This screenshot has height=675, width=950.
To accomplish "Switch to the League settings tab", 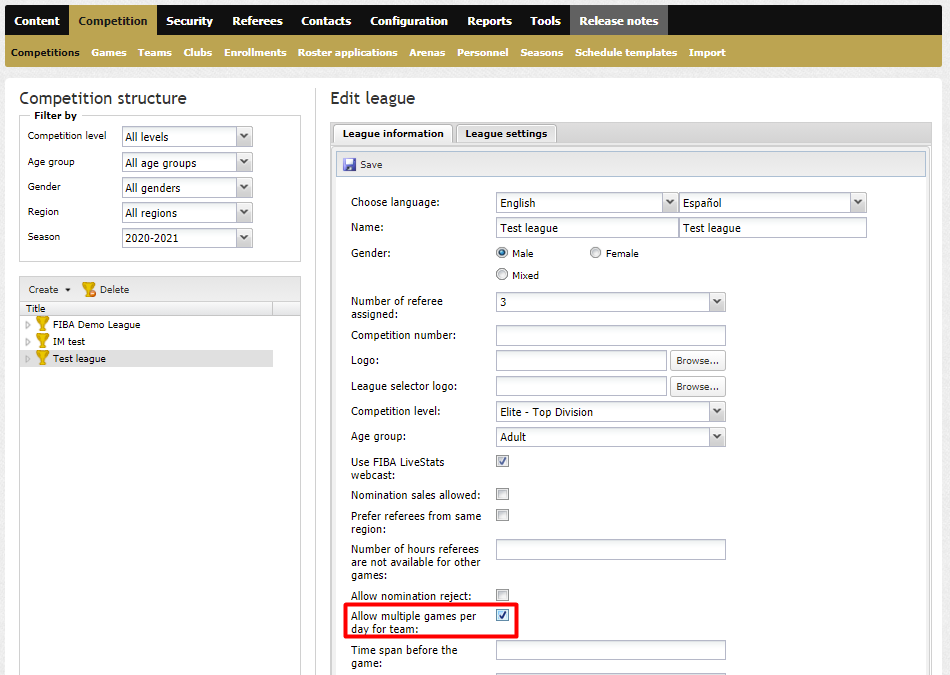I will (x=506, y=133).
